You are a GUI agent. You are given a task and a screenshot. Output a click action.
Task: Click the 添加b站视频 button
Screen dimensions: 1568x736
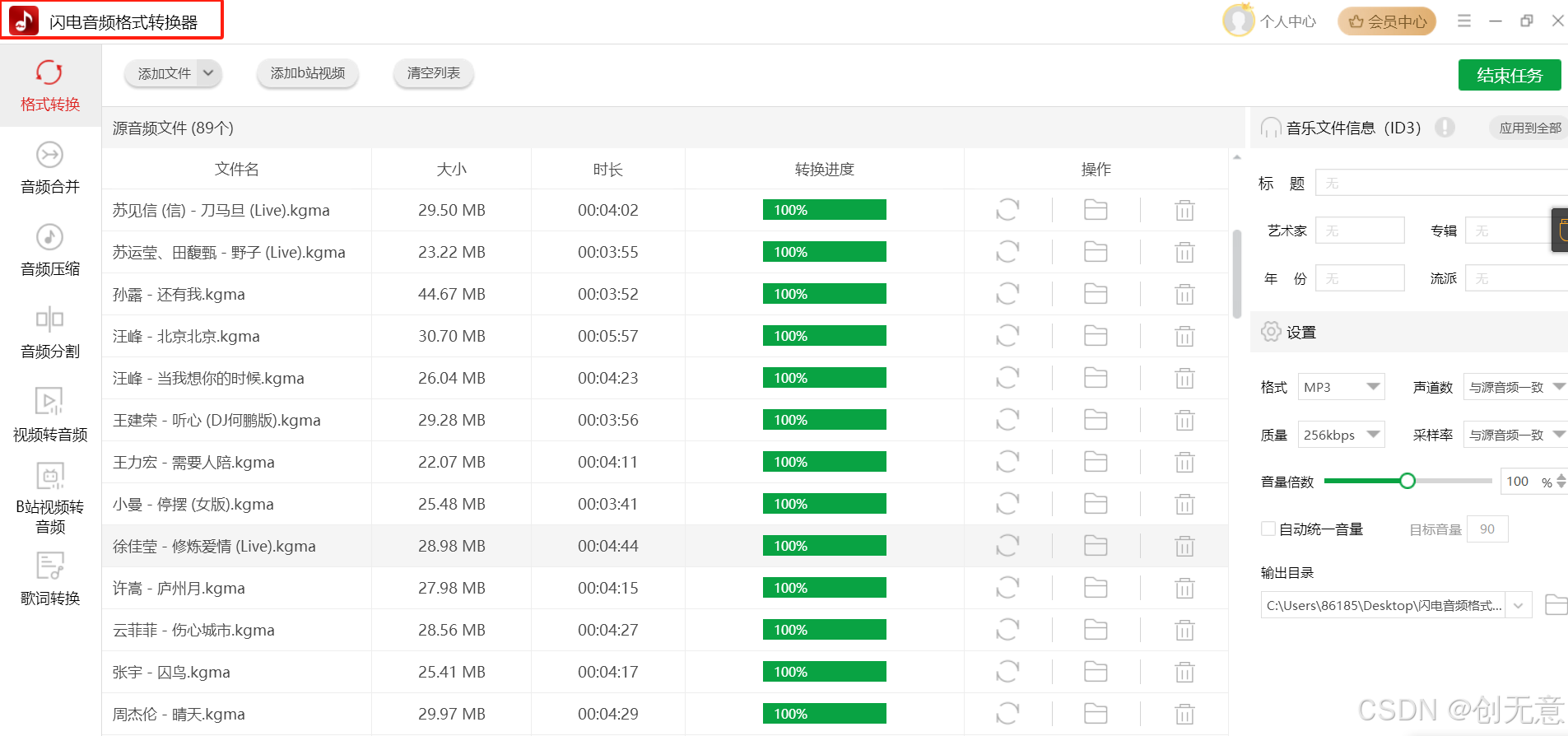[308, 73]
